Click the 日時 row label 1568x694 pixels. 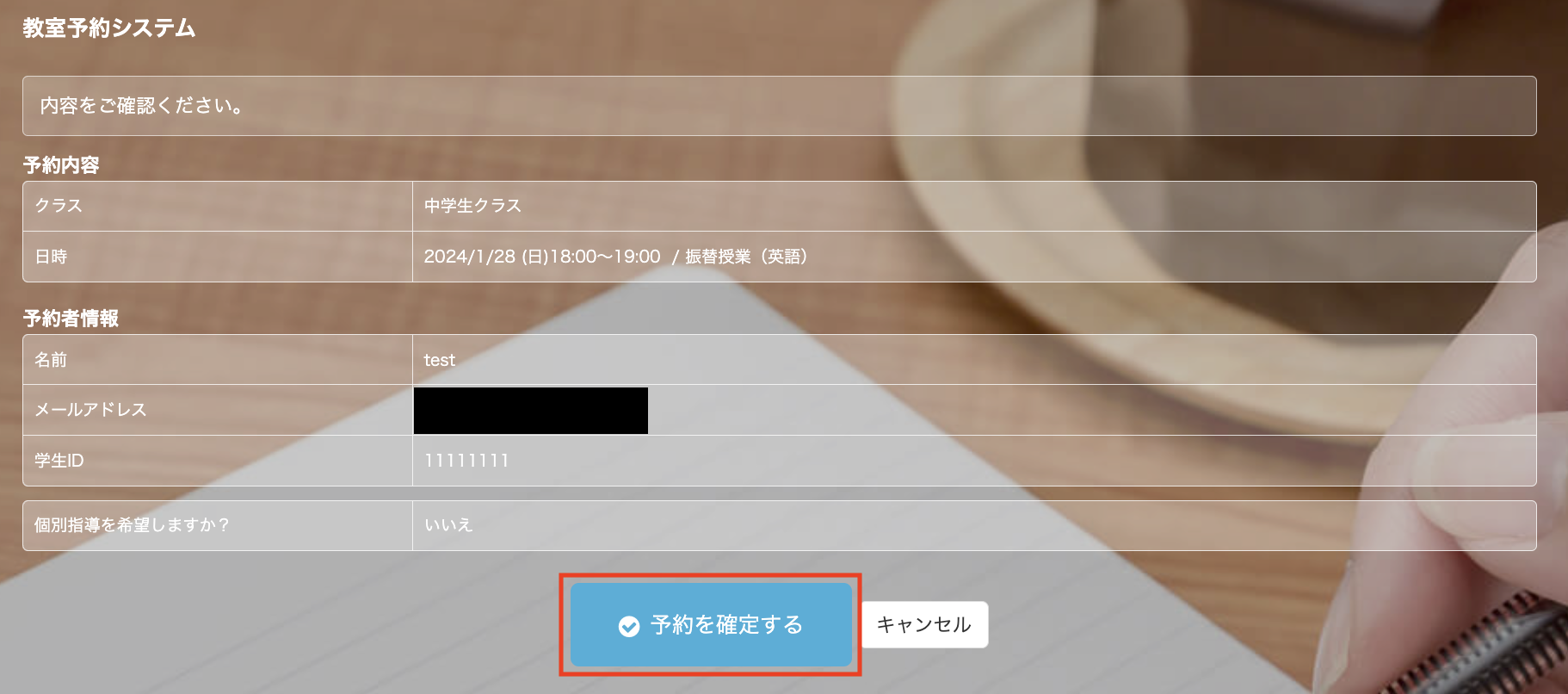tap(51, 257)
